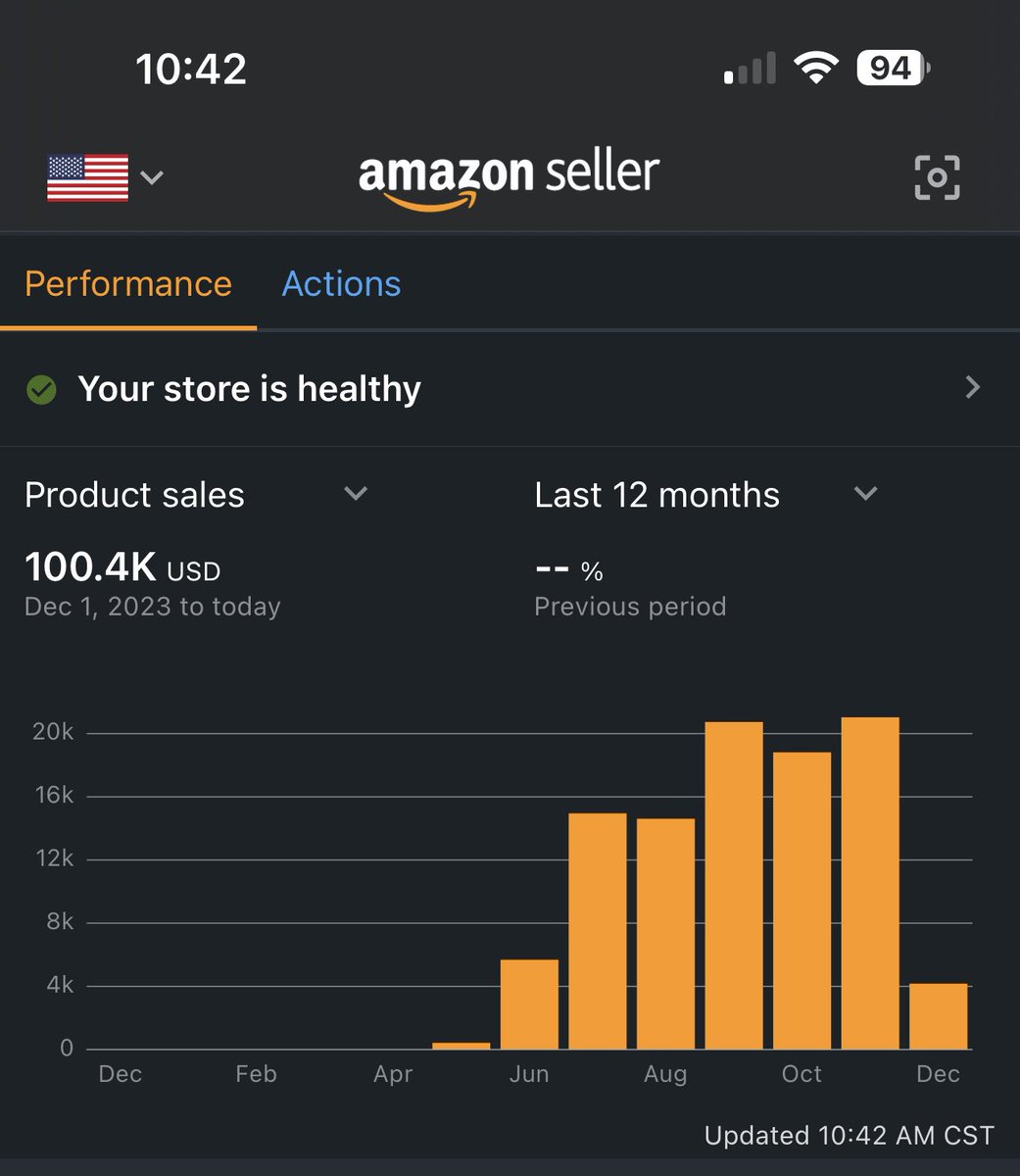Tap the rightmost December sales bar

(938, 1016)
